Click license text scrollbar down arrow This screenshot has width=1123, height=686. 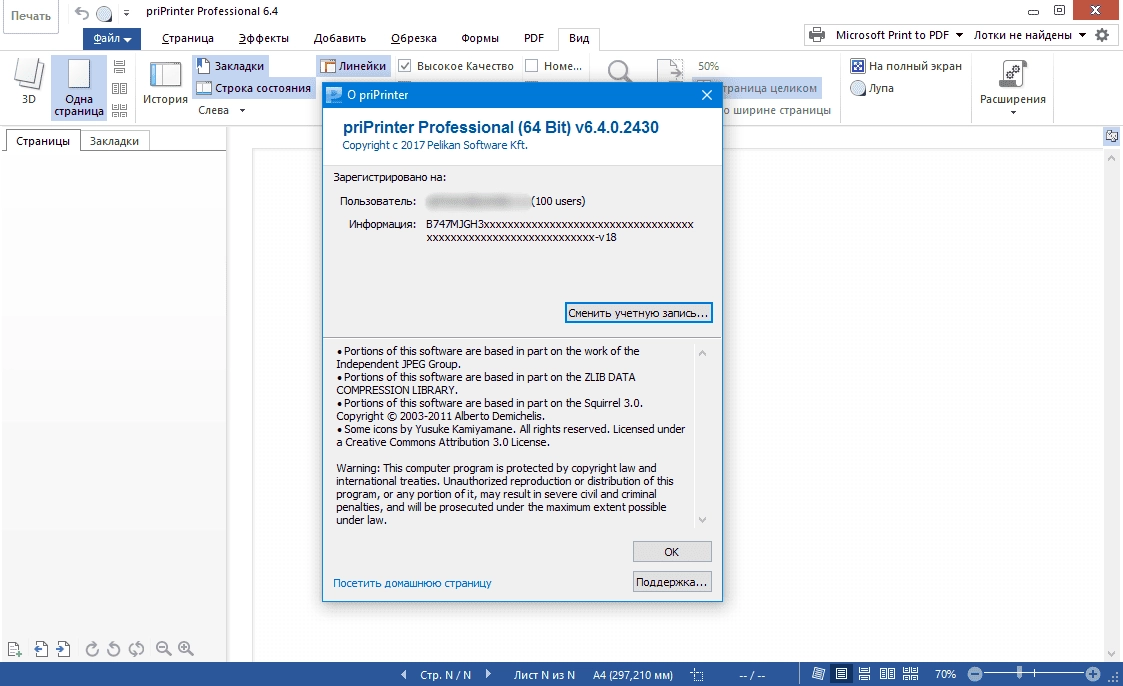click(703, 520)
